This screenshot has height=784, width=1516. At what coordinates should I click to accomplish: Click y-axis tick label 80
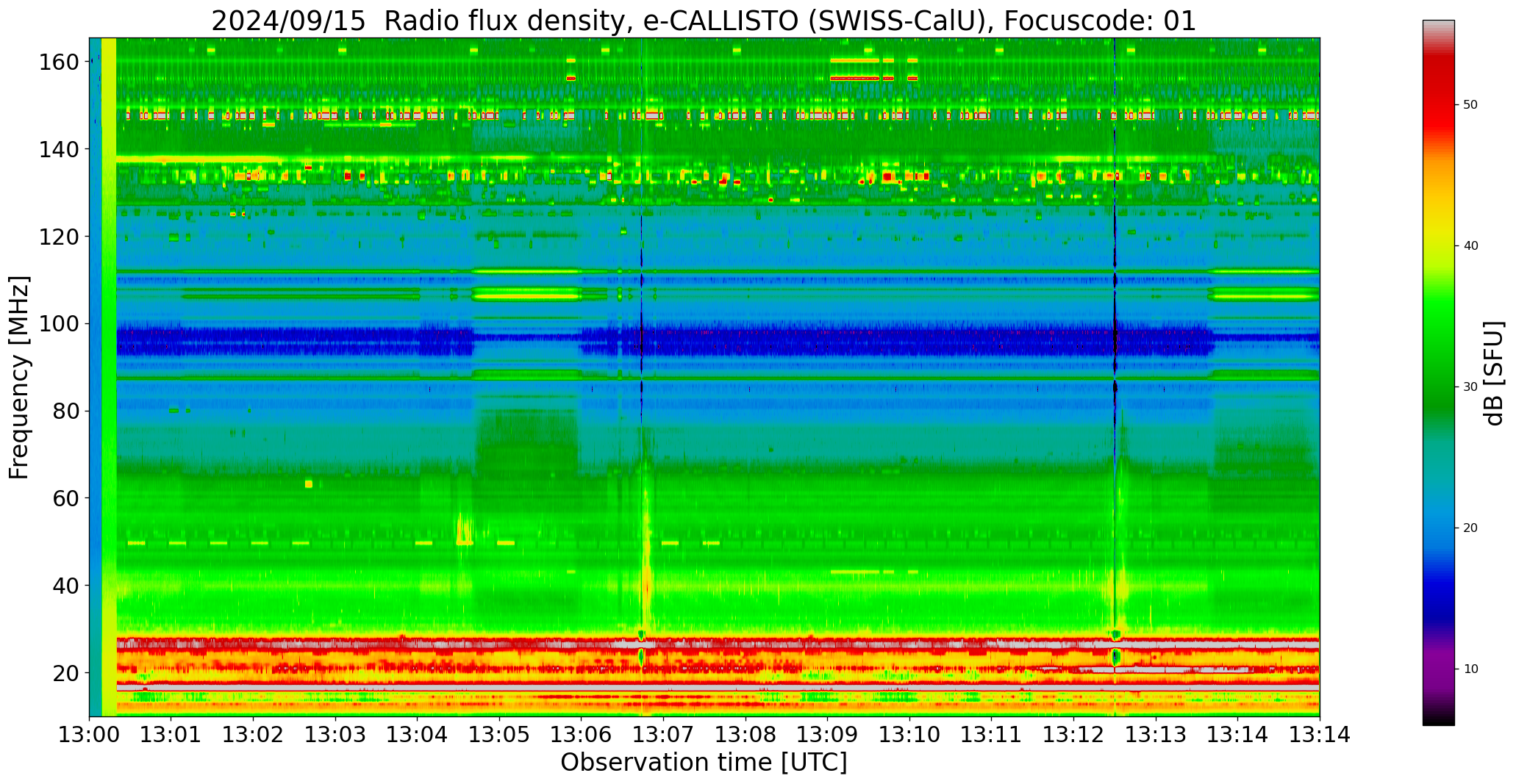click(66, 411)
